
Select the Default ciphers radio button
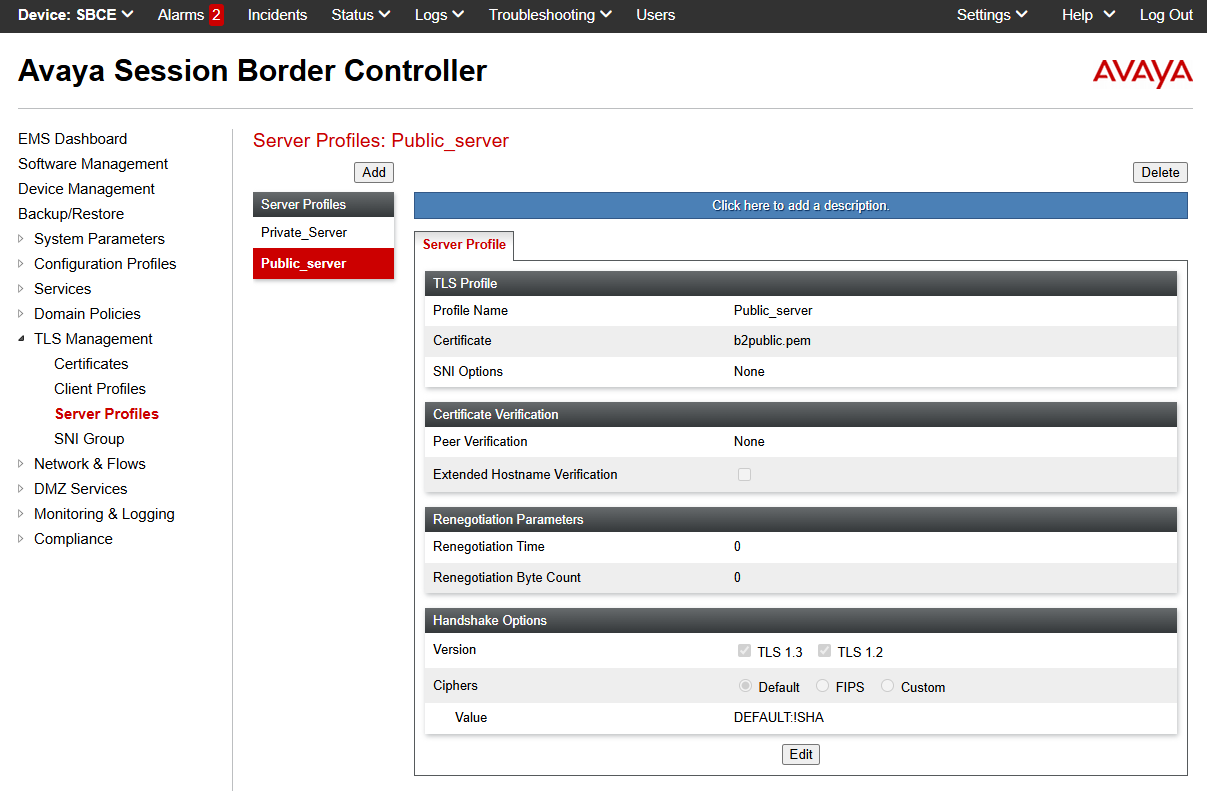coord(745,686)
